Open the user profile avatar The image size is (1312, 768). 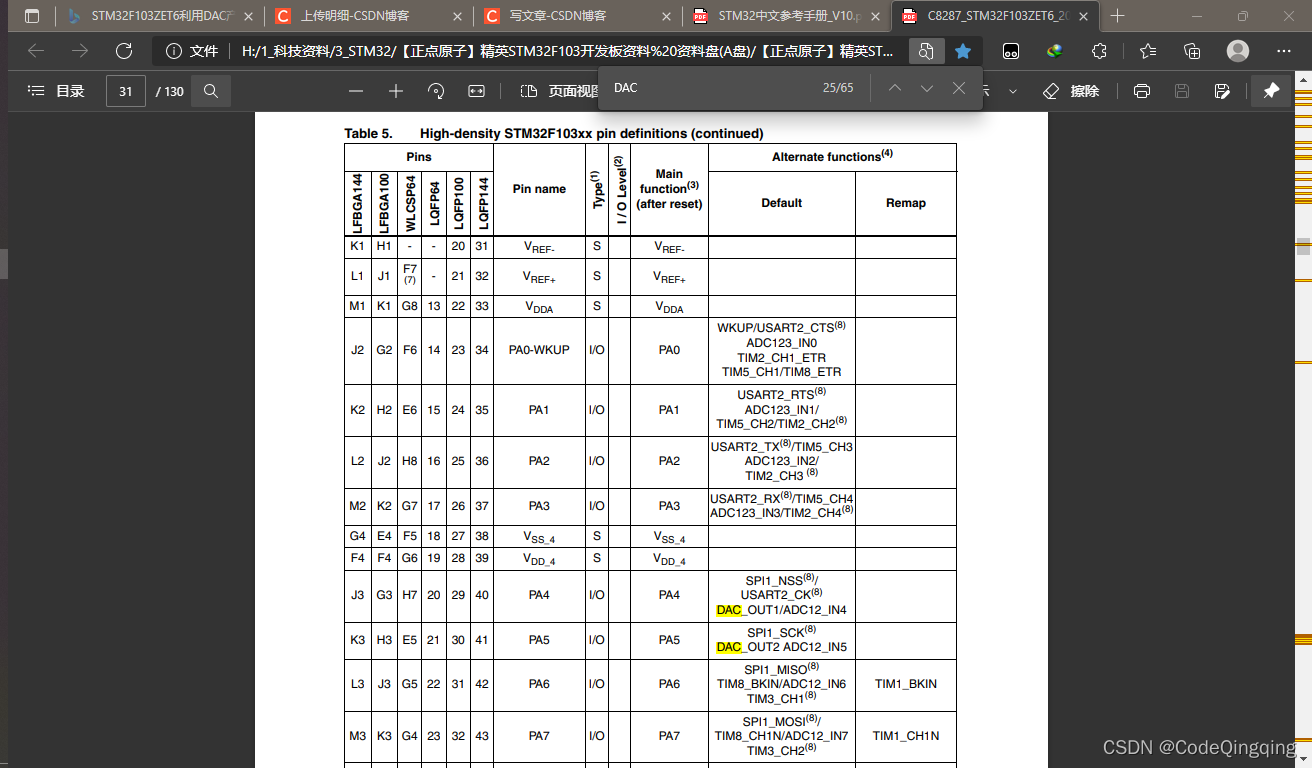1238,51
